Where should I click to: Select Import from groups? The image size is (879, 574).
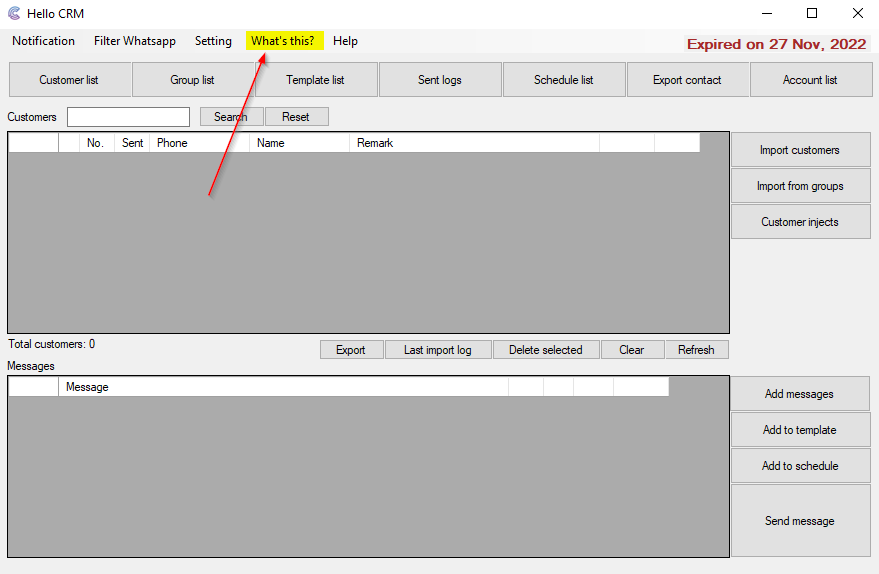point(799,186)
